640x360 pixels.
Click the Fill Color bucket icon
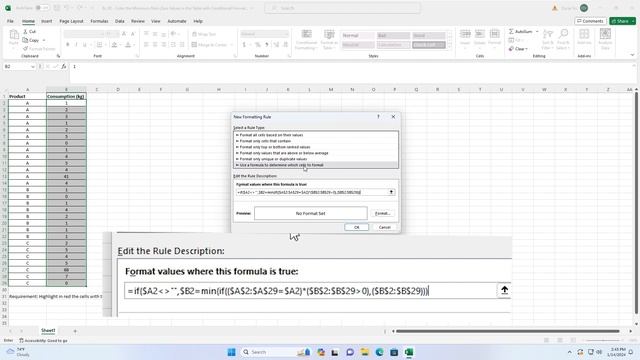115,44
